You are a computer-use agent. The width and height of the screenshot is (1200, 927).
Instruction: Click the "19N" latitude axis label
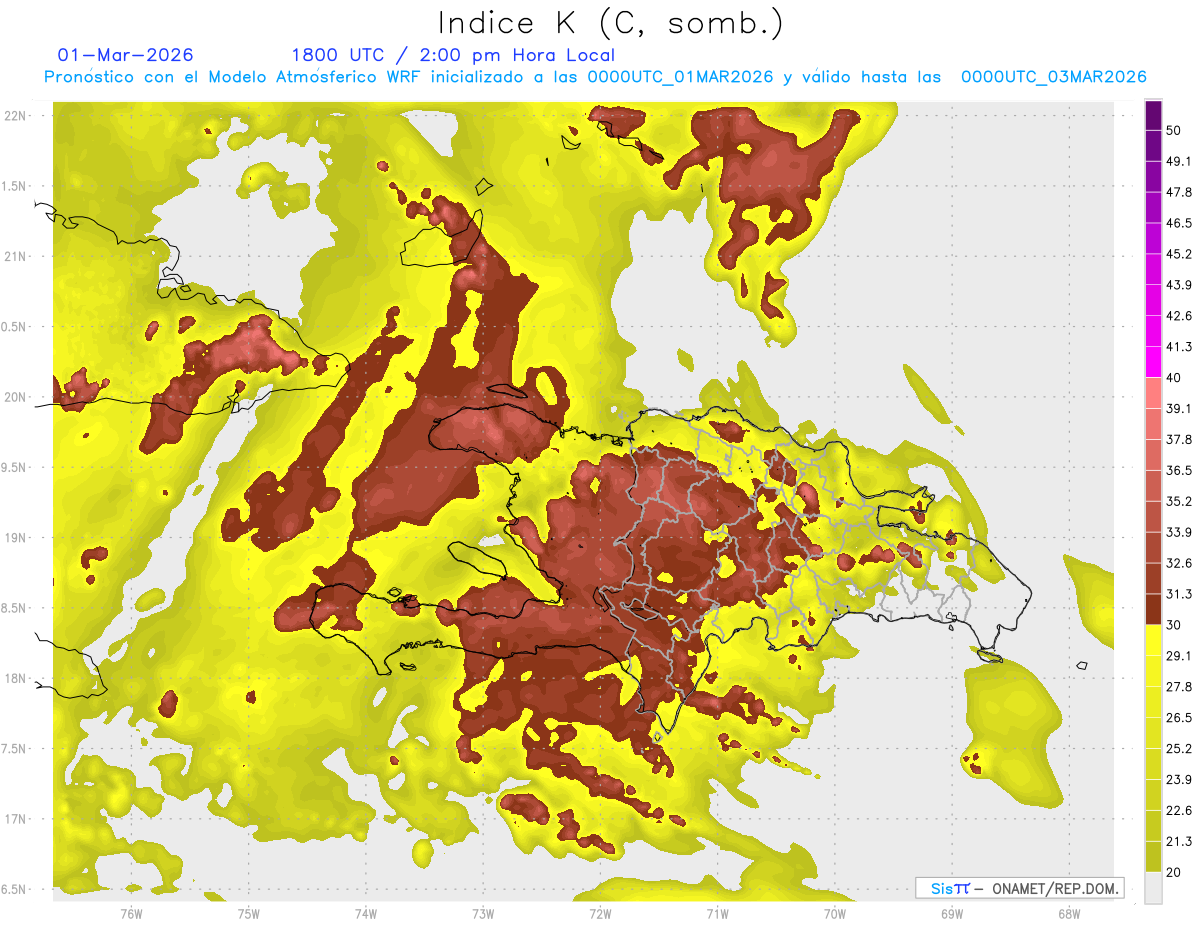(17, 538)
